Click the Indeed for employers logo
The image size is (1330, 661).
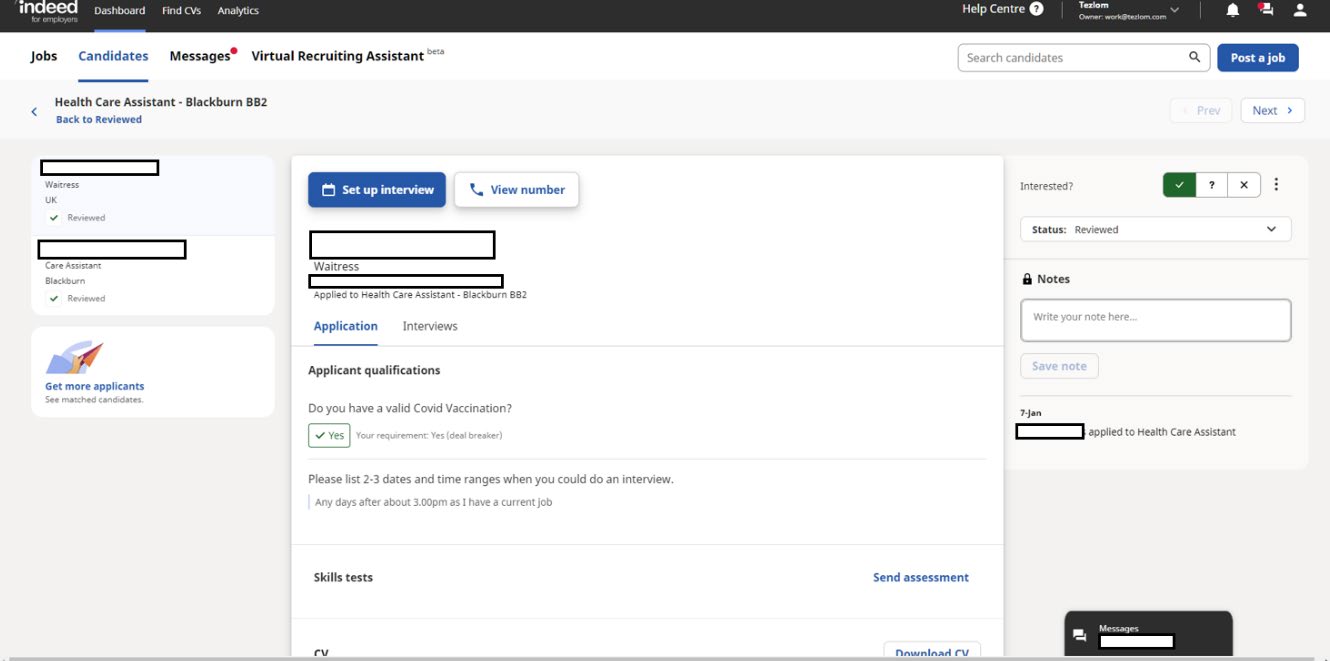[47, 10]
